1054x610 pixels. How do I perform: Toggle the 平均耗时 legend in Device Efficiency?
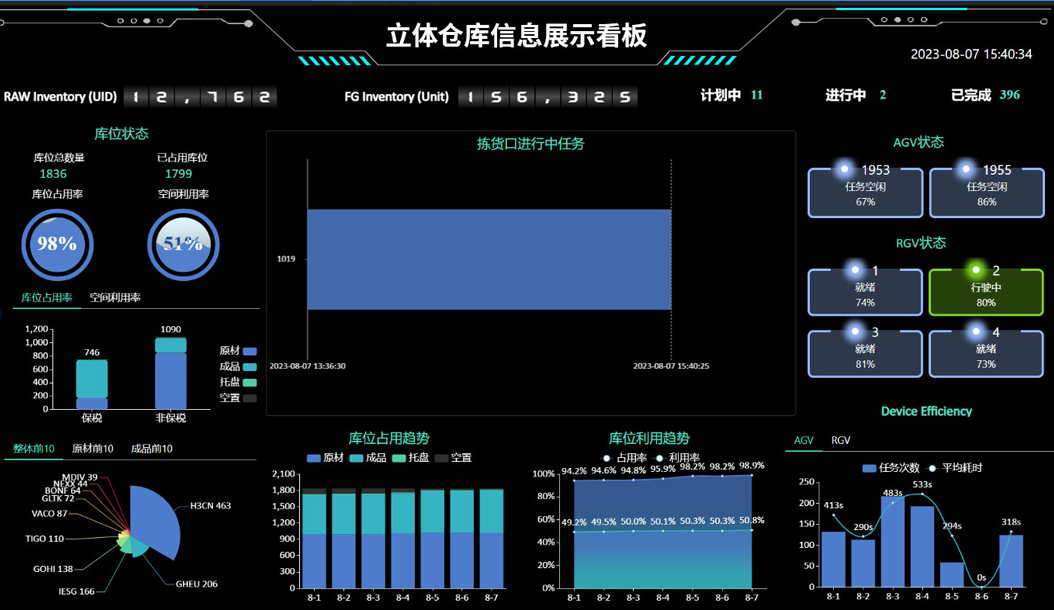[950, 467]
